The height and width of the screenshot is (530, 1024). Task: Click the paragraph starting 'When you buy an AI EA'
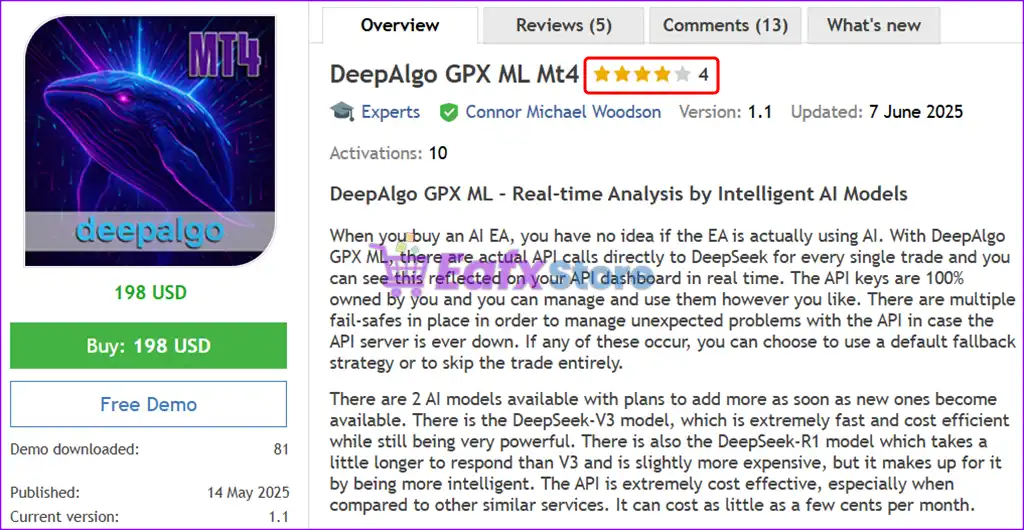[x=673, y=299]
